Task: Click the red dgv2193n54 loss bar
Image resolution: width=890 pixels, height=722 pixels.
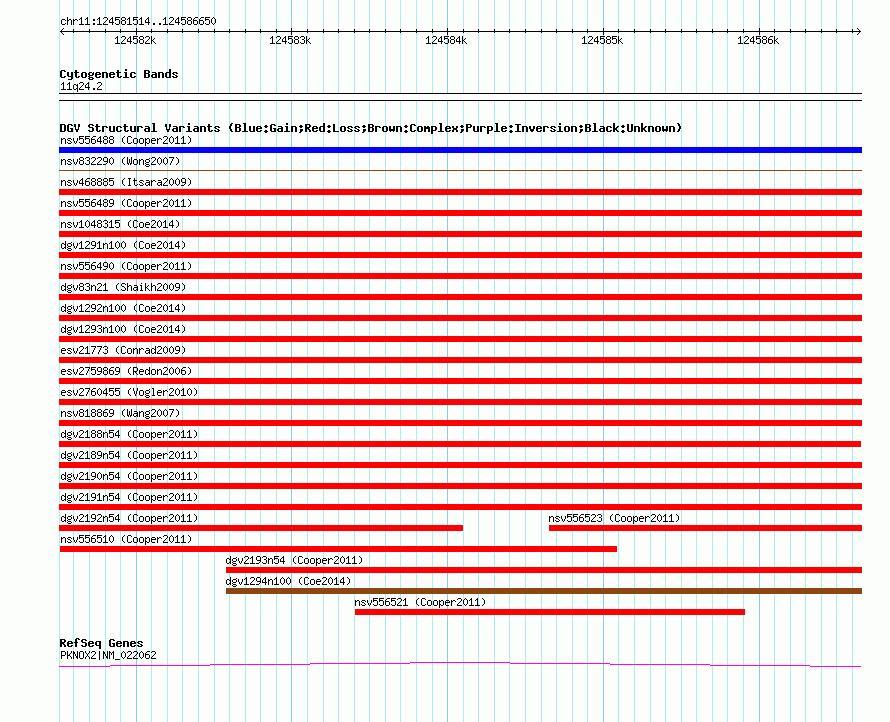Action: 544,570
